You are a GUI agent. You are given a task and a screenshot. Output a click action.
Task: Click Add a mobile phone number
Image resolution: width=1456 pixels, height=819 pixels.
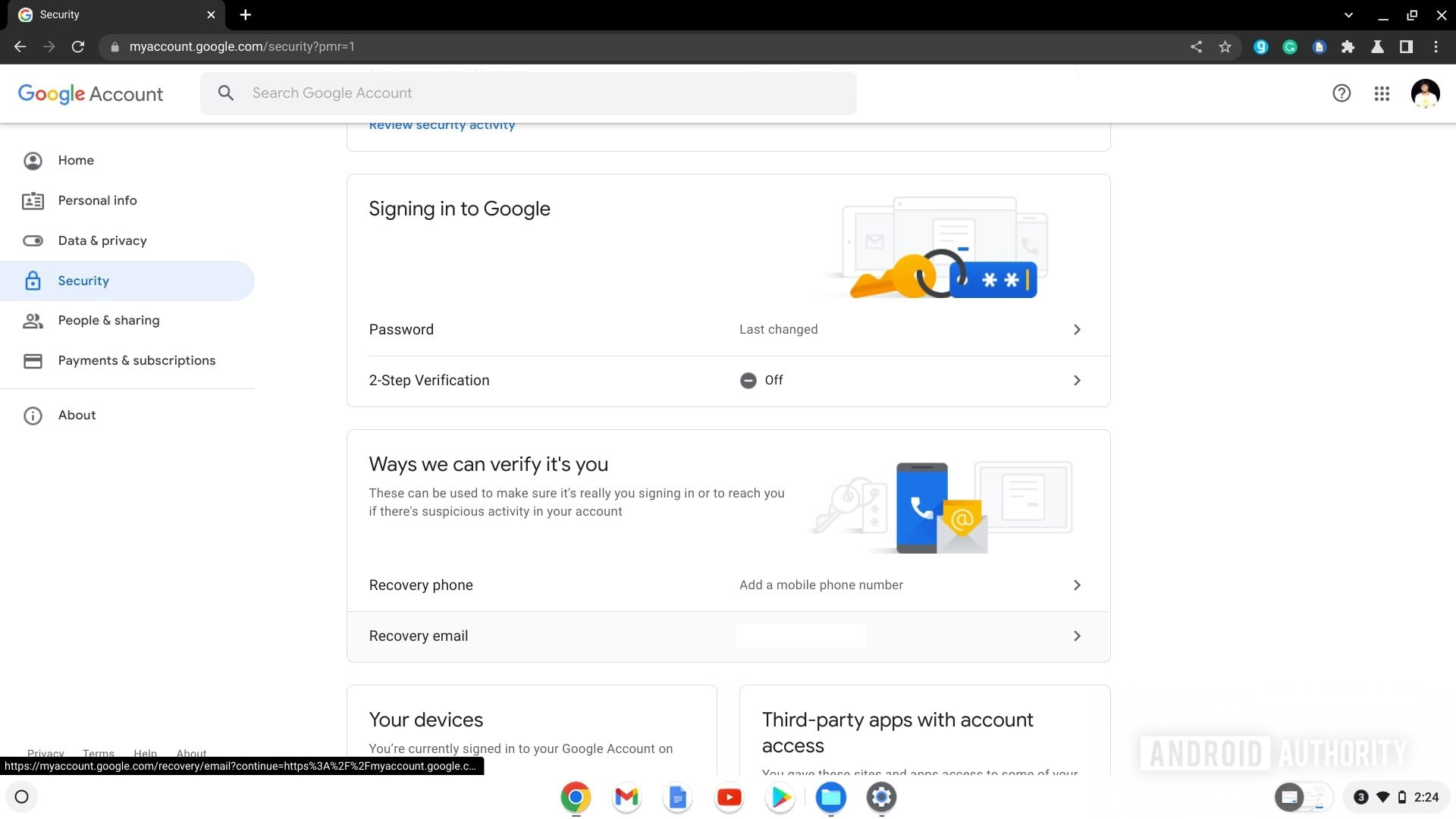point(821,585)
